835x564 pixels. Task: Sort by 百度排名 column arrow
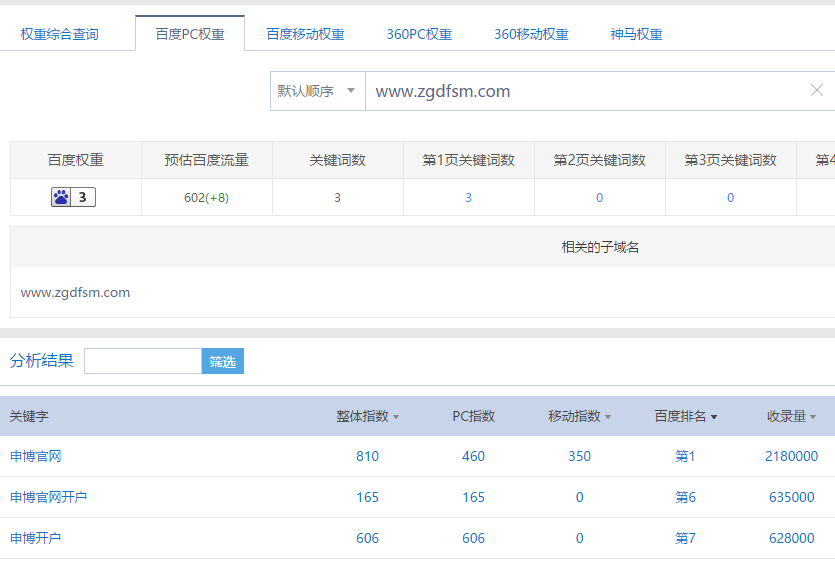pyautogui.click(x=714, y=417)
